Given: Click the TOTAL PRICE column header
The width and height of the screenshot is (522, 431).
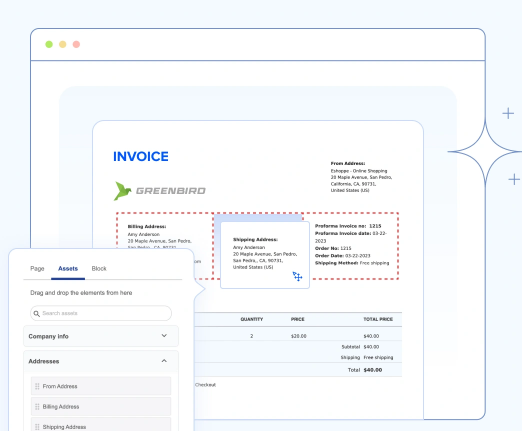Looking at the screenshot, I should point(378,319).
